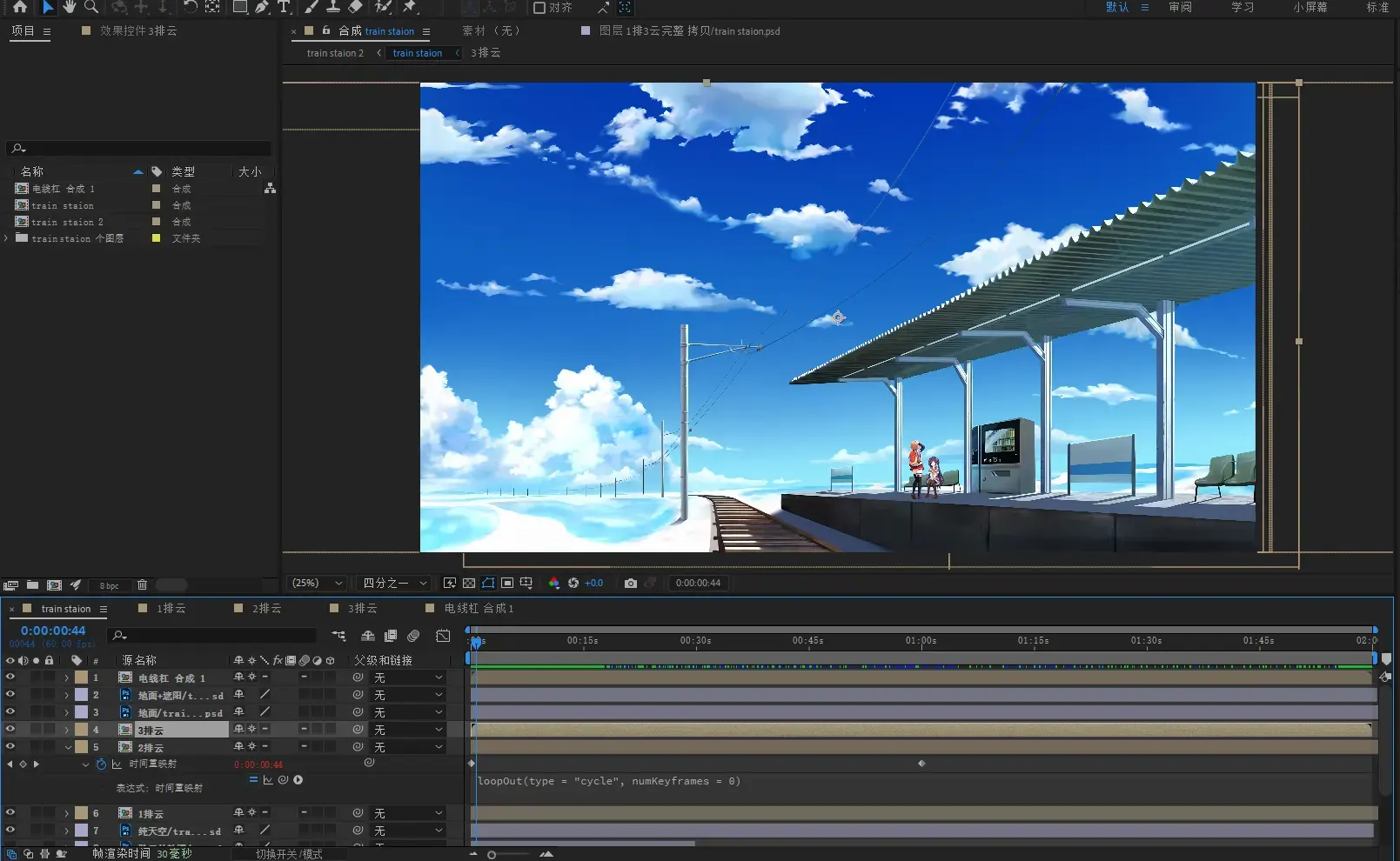Switch to the 2排云 timeline tab

(x=266, y=609)
